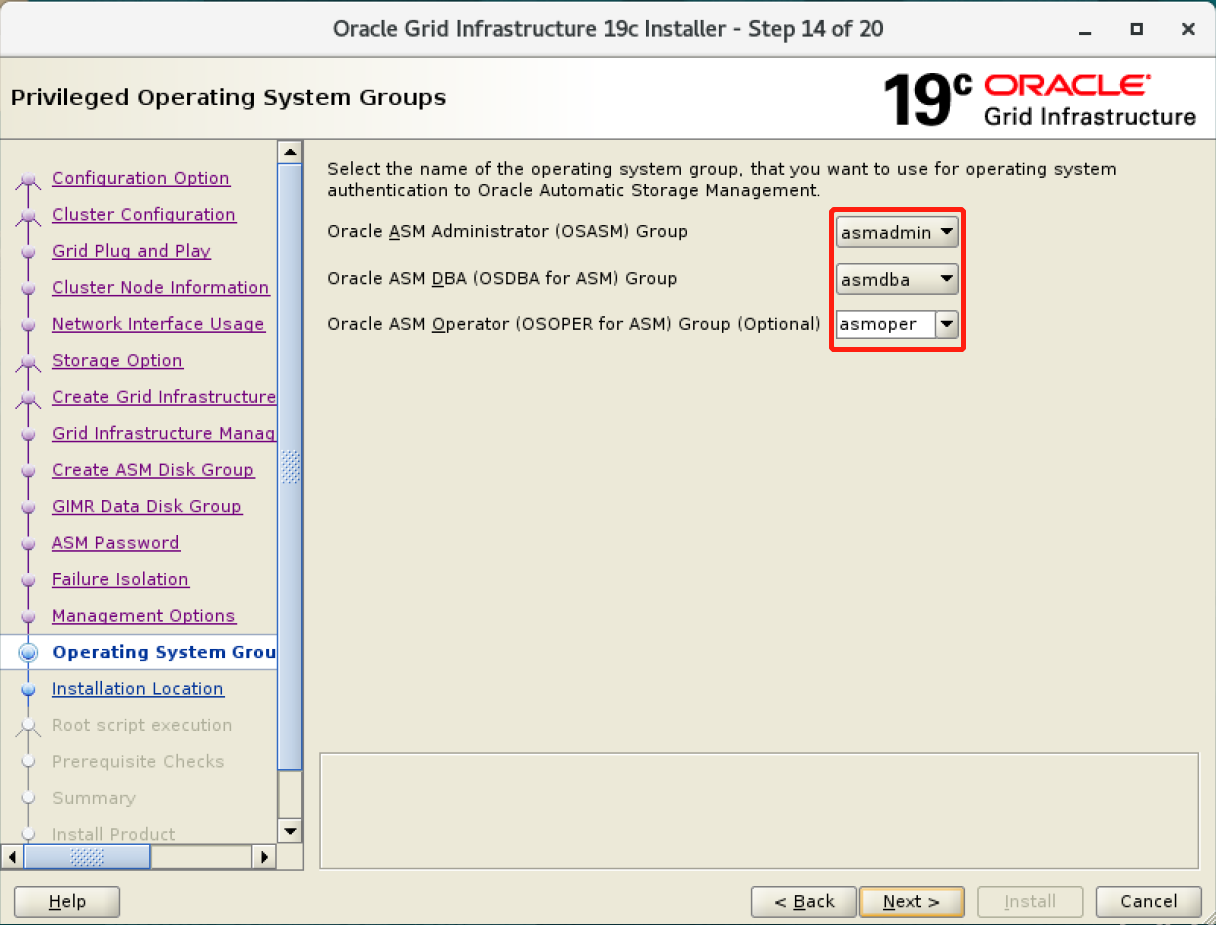Image resolution: width=1216 pixels, height=925 pixels.
Task: Open Management Options step
Action: pyautogui.click(x=144, y=616)
